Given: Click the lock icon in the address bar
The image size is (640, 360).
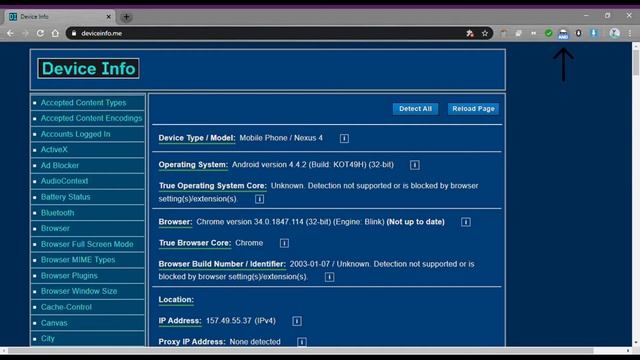Looking at the screenshot, I should 74,33.
